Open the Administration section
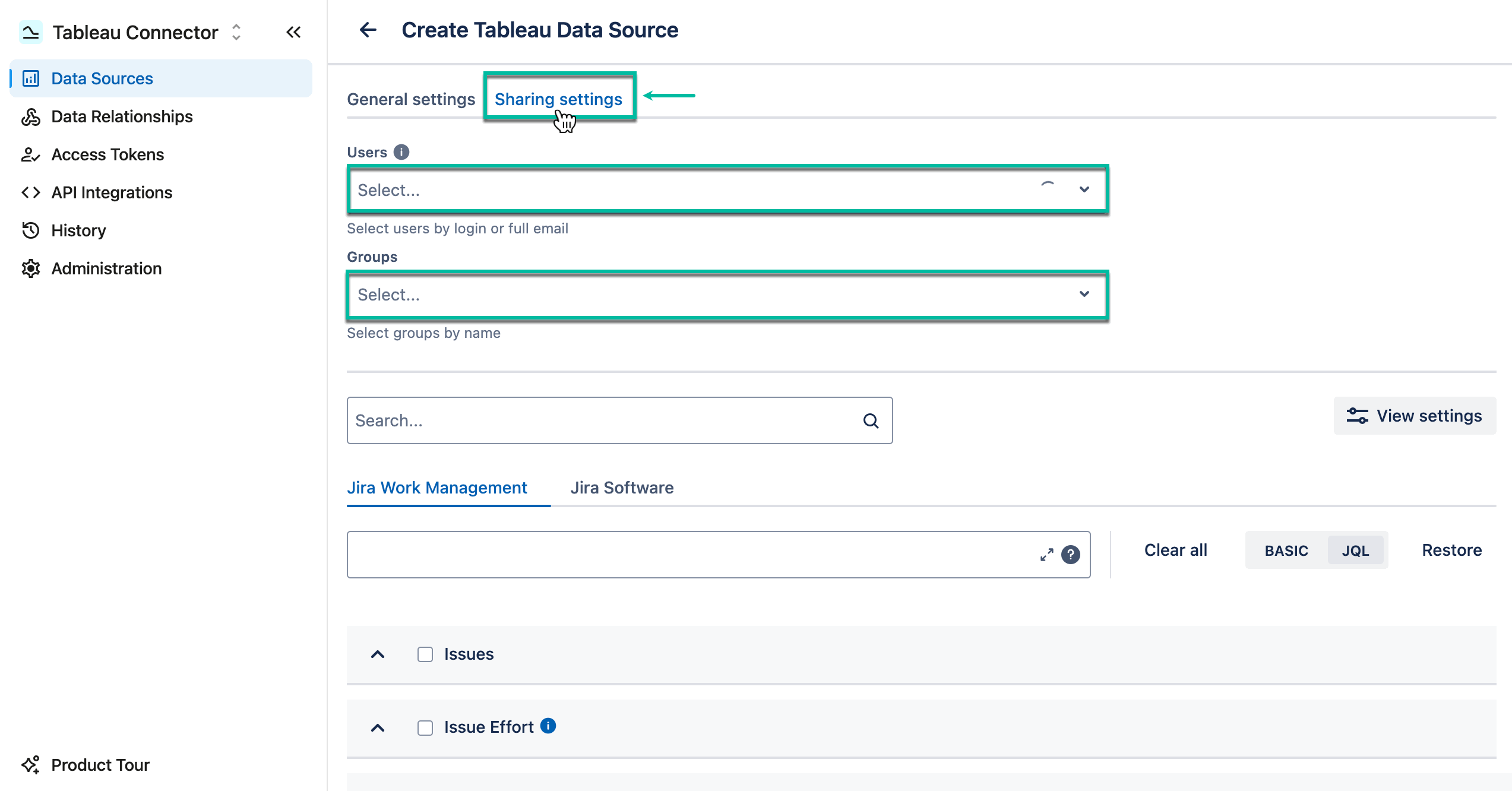The height and width of the screenshot is (791, 1512). (106, 268)
